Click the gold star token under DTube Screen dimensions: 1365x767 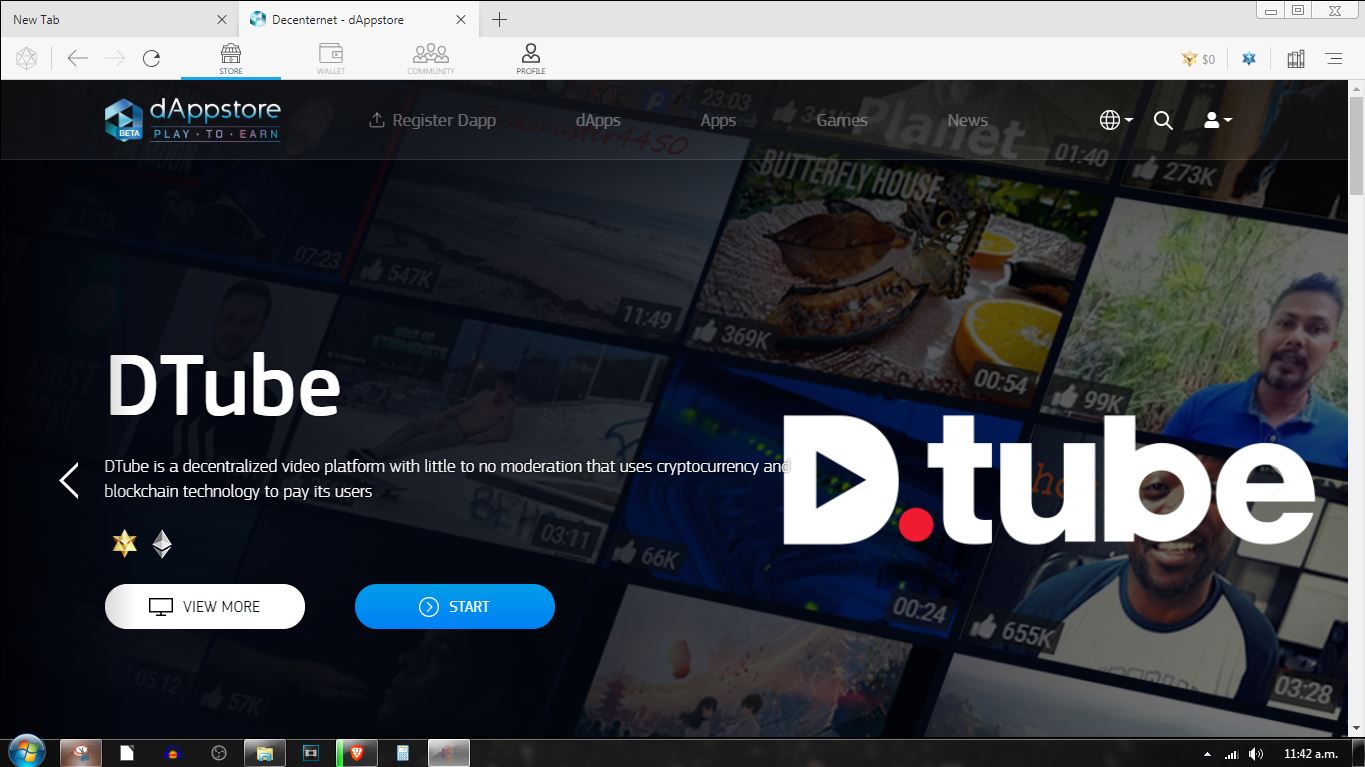[x=125, y=543]
